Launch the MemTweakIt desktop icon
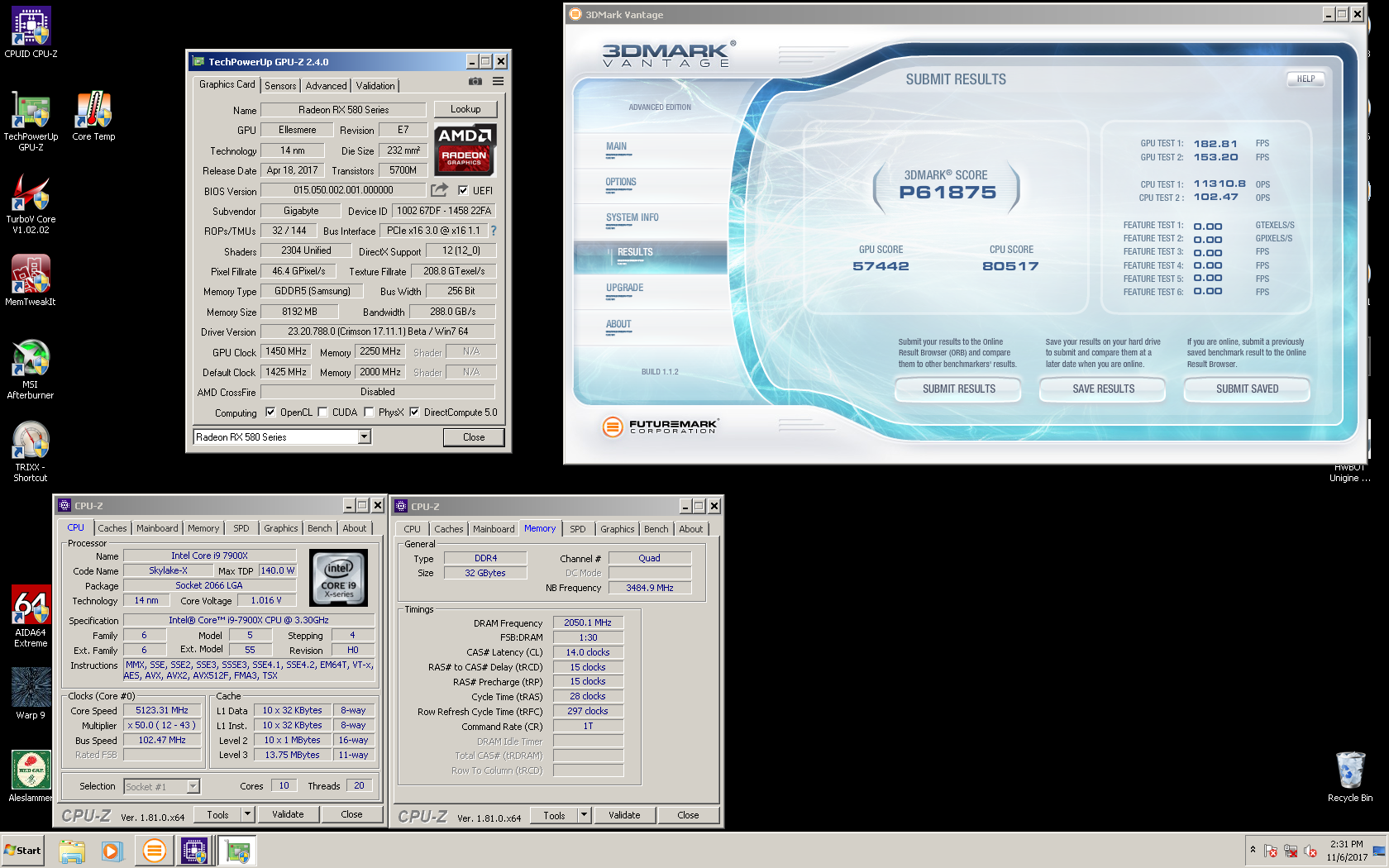 pyautogui.click(x=31, y=280)
